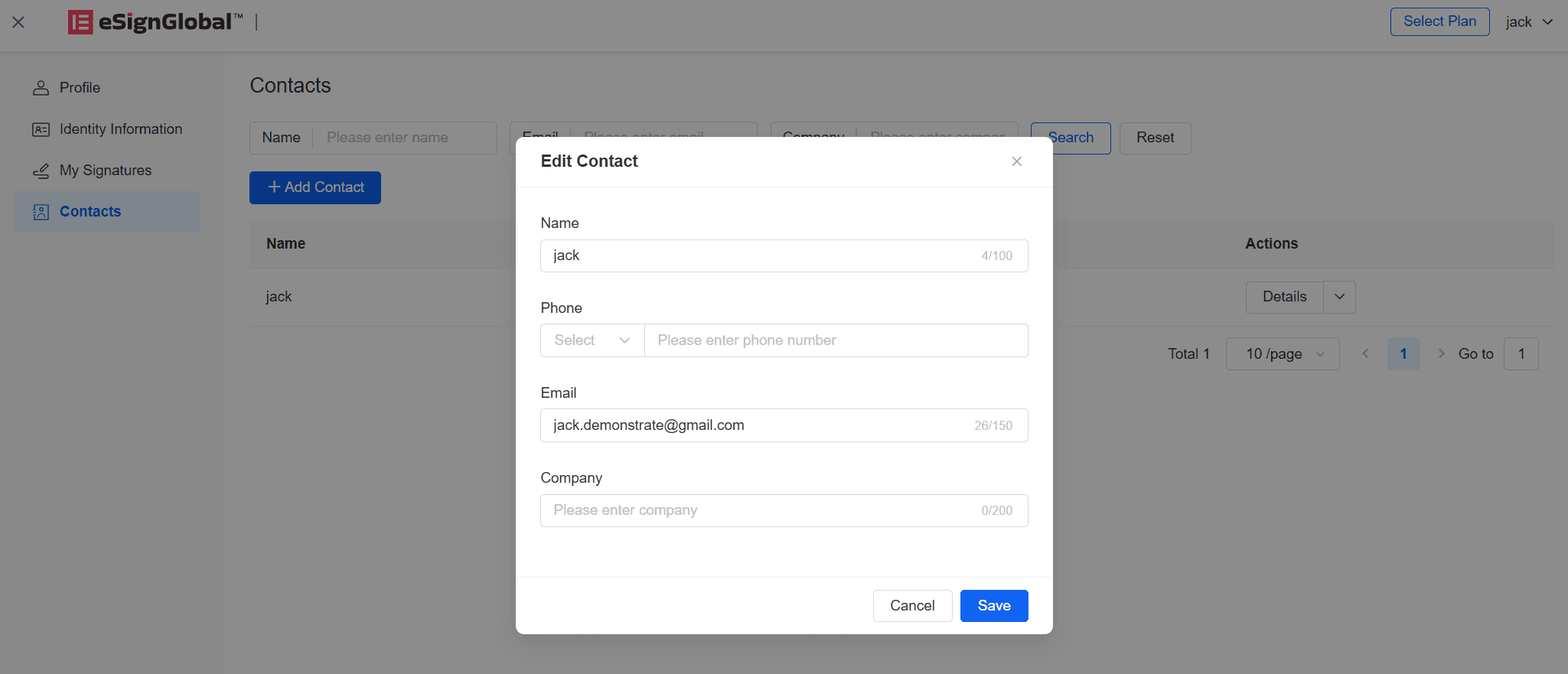Click the X icon at top-left corner

[18, 22]
